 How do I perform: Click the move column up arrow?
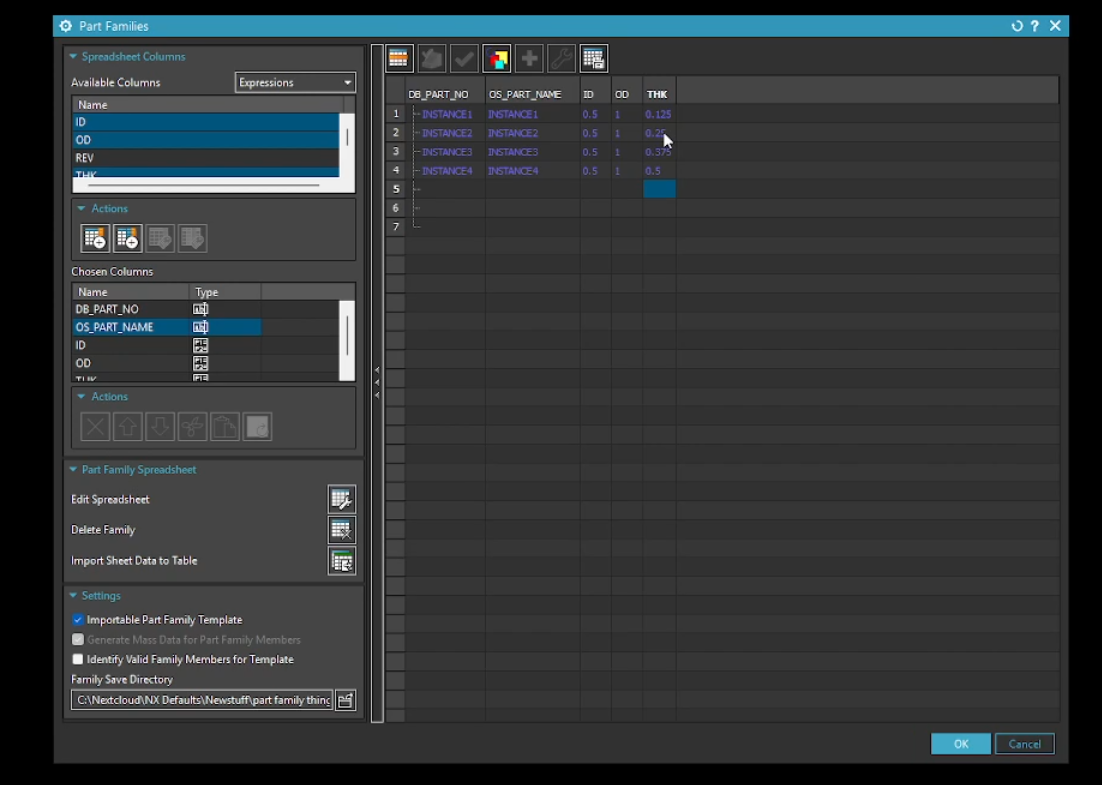tap(127, 427)
